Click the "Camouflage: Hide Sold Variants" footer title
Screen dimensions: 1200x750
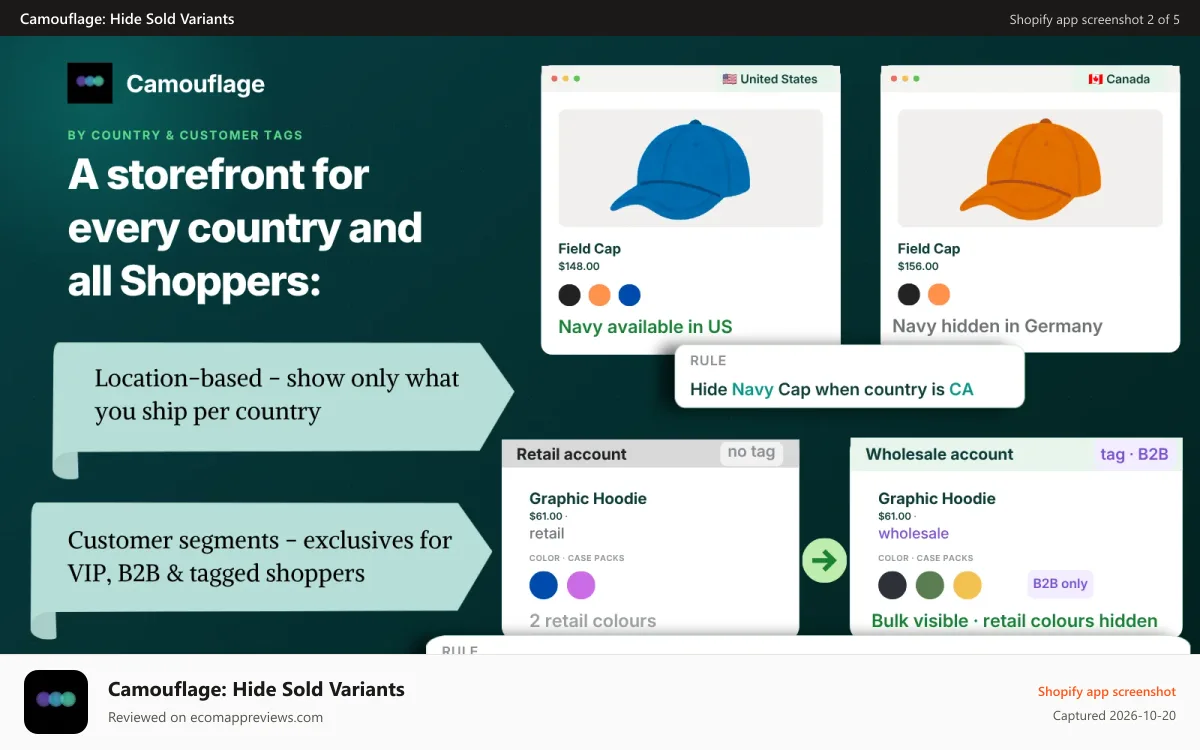click(x=256, y=689)
